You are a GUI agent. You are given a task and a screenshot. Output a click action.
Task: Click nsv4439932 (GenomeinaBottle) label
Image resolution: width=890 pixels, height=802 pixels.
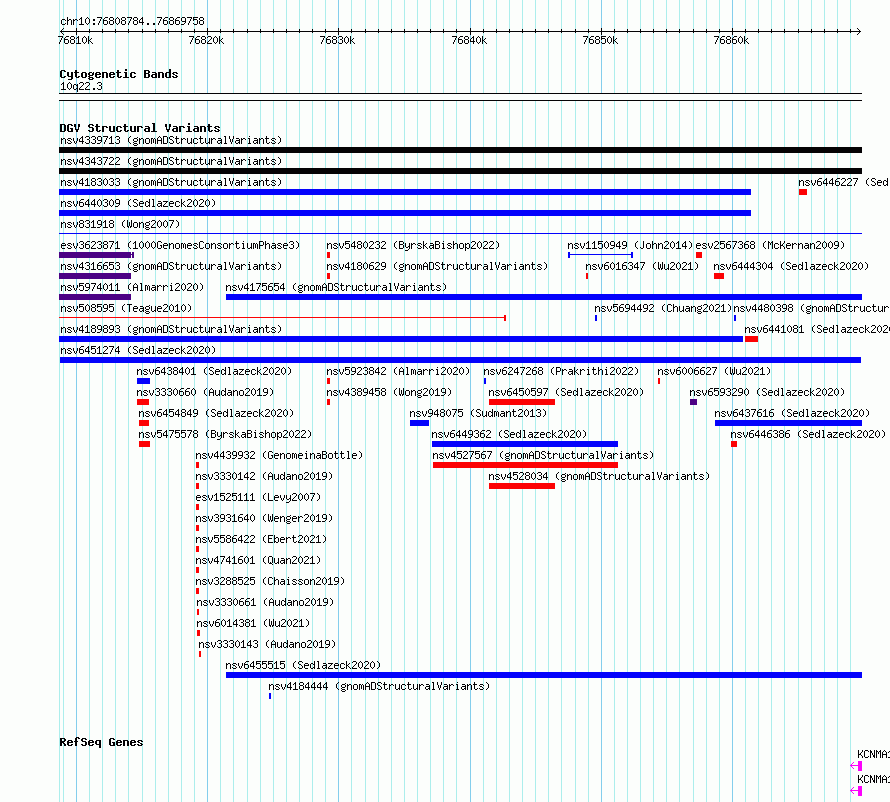pos(279,455)
